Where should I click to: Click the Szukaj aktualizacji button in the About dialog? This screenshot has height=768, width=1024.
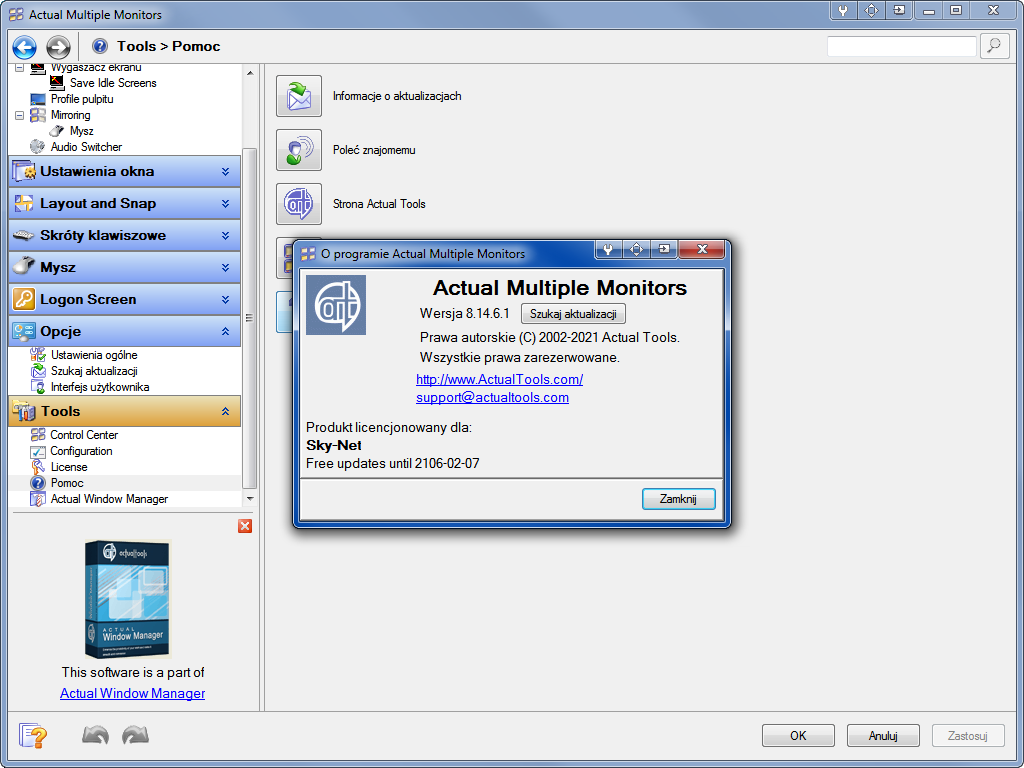point(573,314)
